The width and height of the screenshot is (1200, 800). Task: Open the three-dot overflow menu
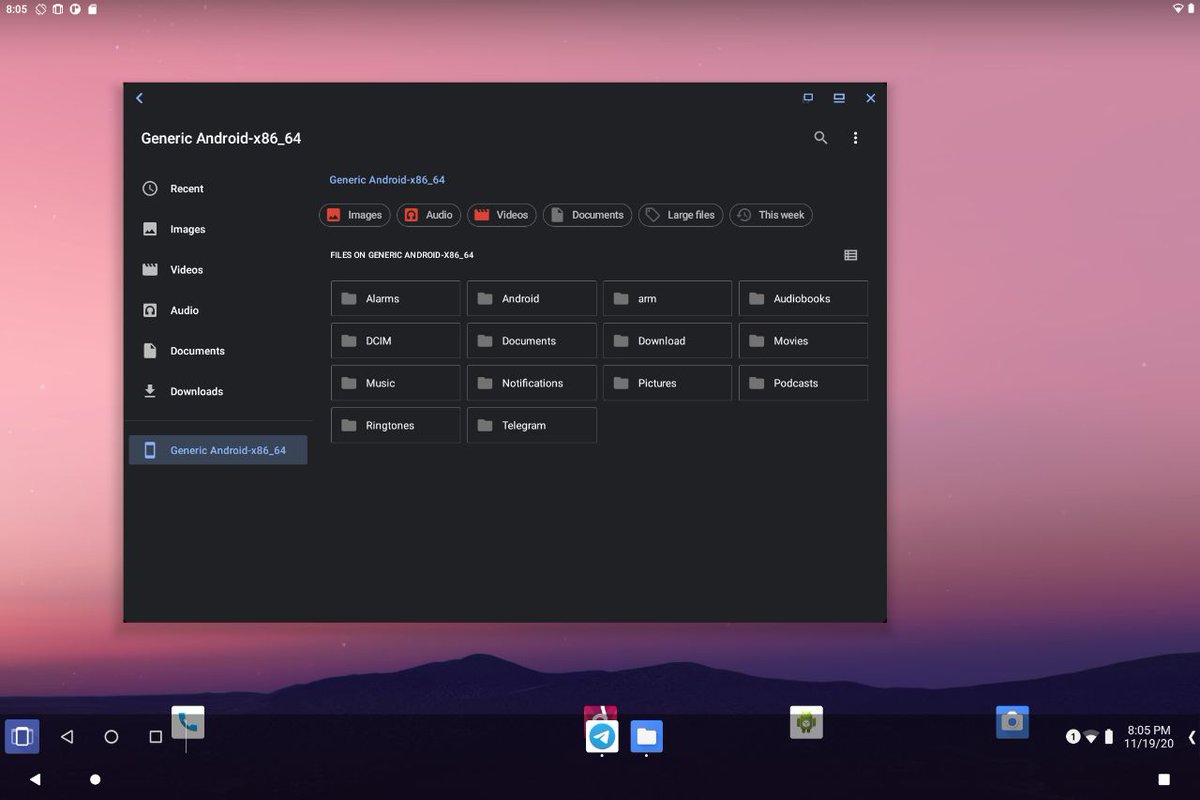click(855, 138)
